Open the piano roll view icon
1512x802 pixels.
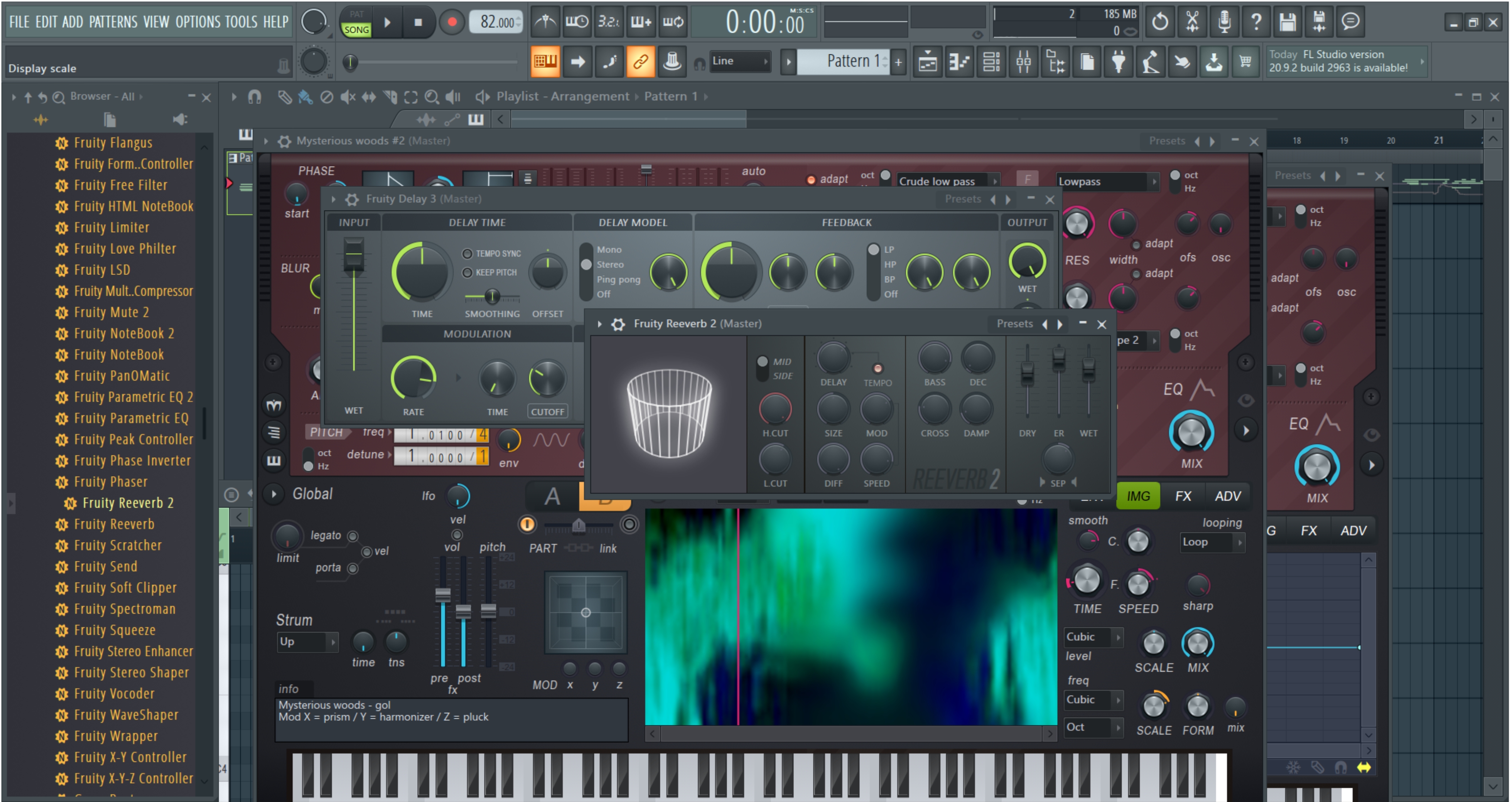pos(960,62)
